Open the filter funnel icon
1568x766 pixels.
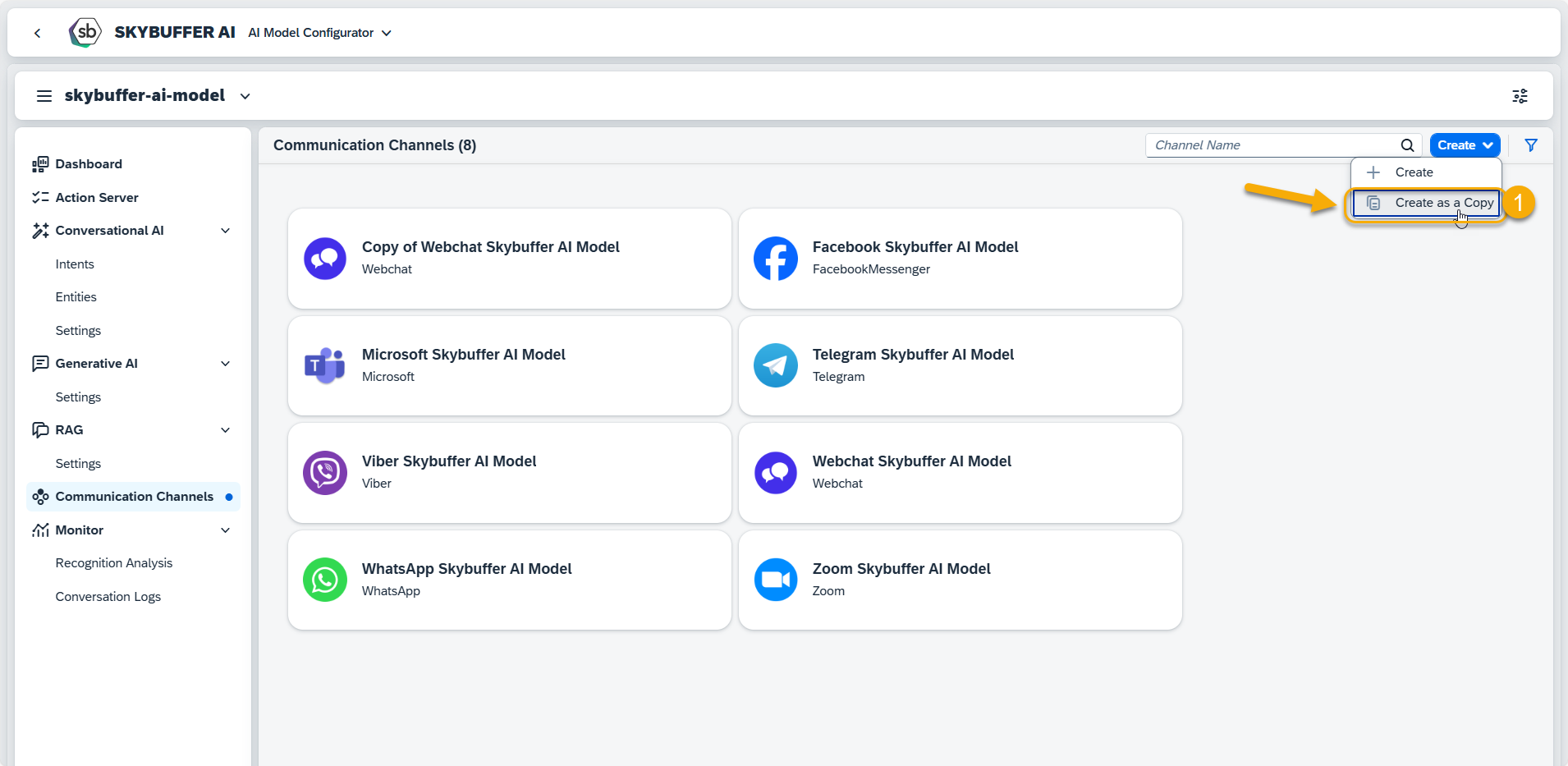point(1531,145)
